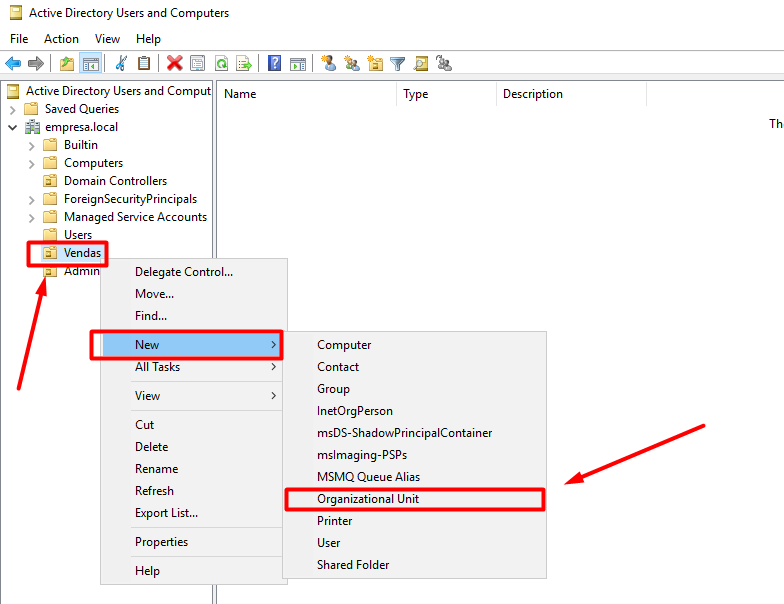Open the View submenu in context menu
This screenshot has width=784, height=604.
pyautogui.click(x=194, y=396)
